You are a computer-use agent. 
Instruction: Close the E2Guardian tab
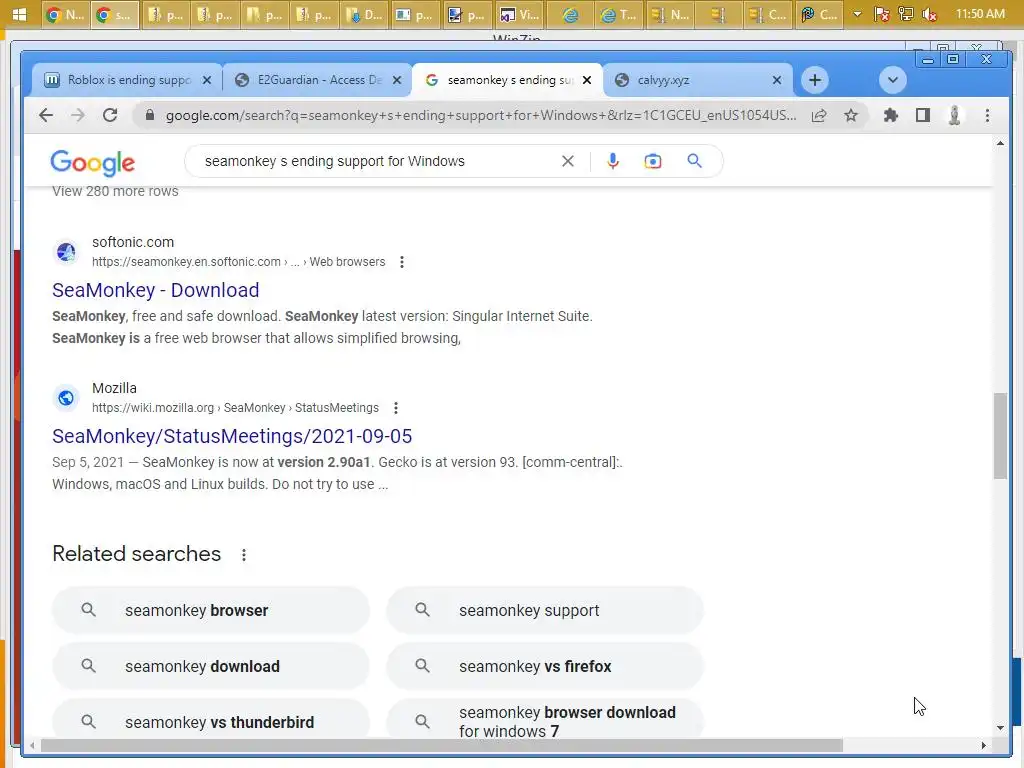pos(396,80)
